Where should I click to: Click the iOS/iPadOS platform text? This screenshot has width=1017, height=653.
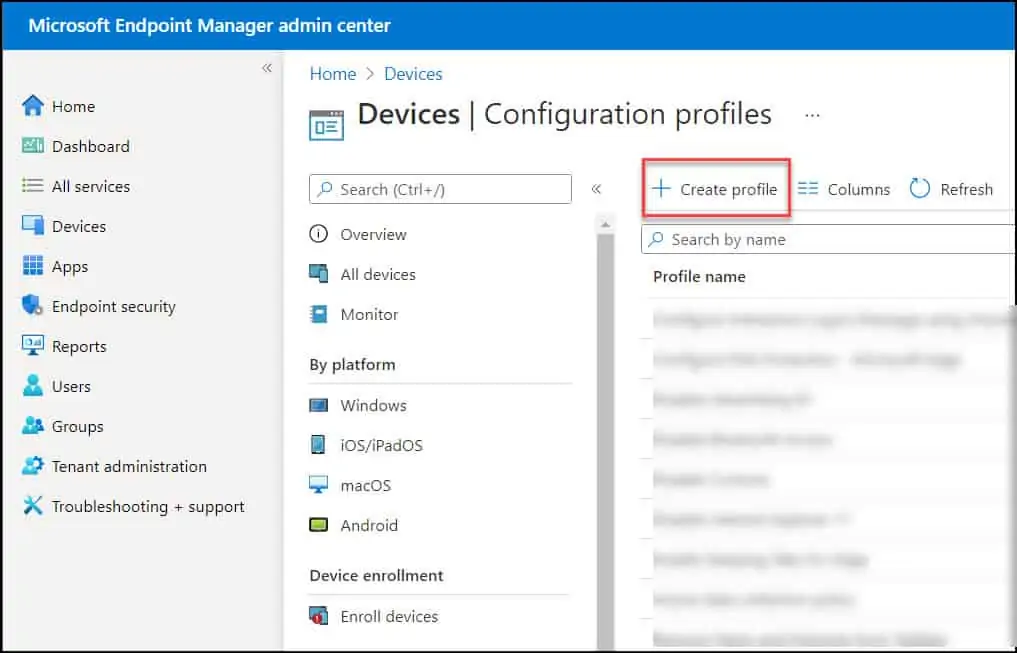[x=381, y=445]
